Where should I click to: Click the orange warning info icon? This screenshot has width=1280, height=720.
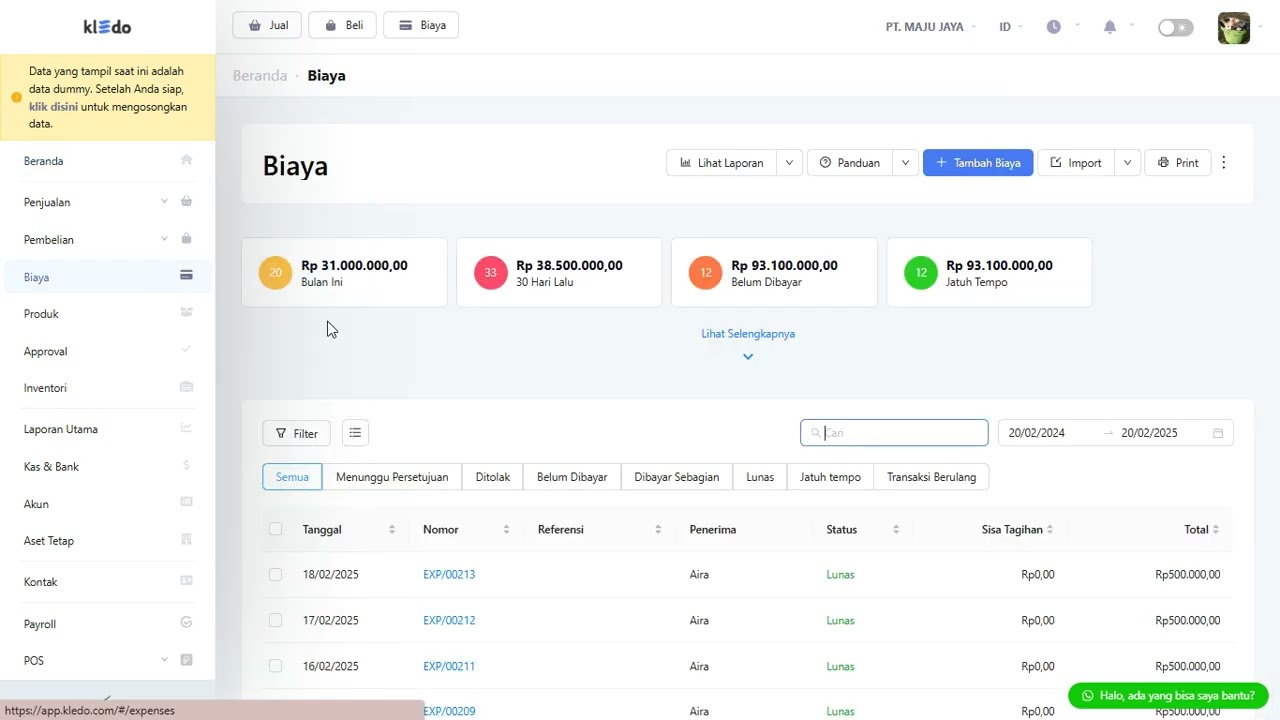(16, 97)
